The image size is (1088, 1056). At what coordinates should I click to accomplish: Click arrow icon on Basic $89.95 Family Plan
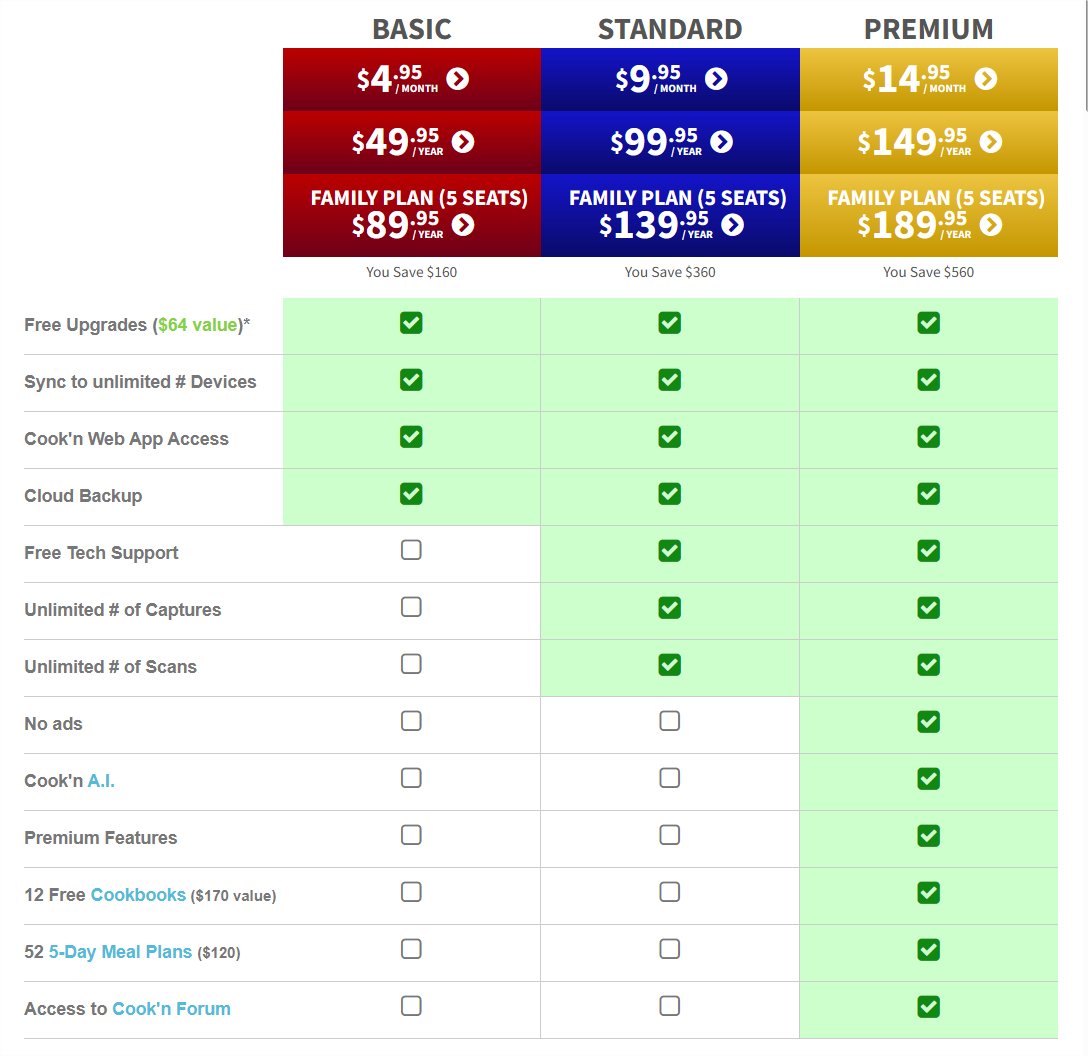coord(463,225)
